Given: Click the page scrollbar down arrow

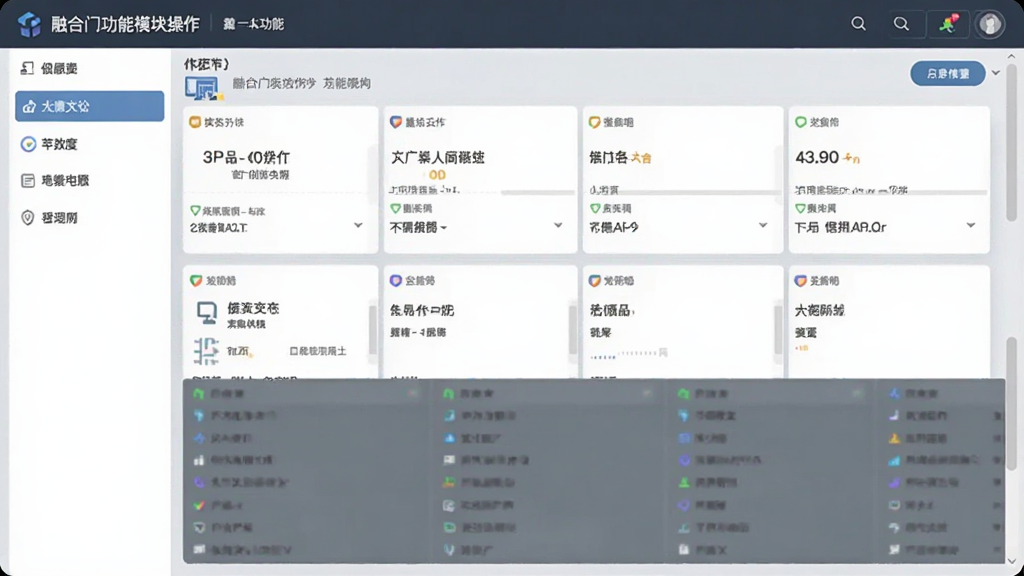Looking at the screenshot, I should (1012, 561).
